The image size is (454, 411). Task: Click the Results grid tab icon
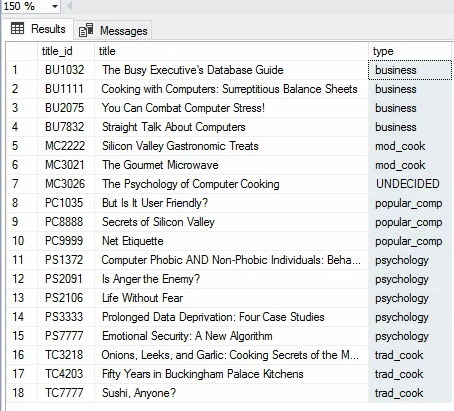pos(17,28)
